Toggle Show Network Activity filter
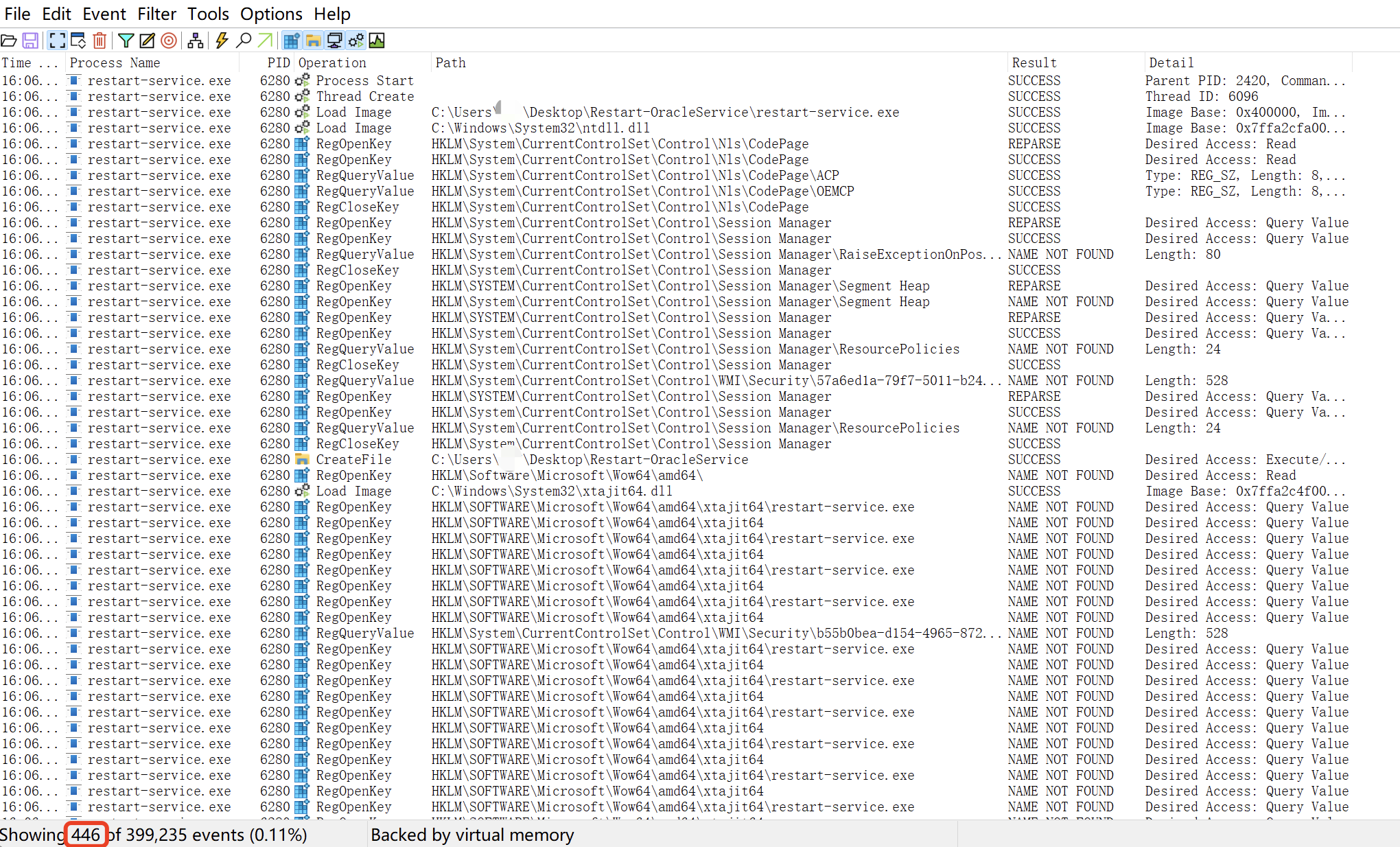Screen dimensions: 1400x847 [334, 41]
